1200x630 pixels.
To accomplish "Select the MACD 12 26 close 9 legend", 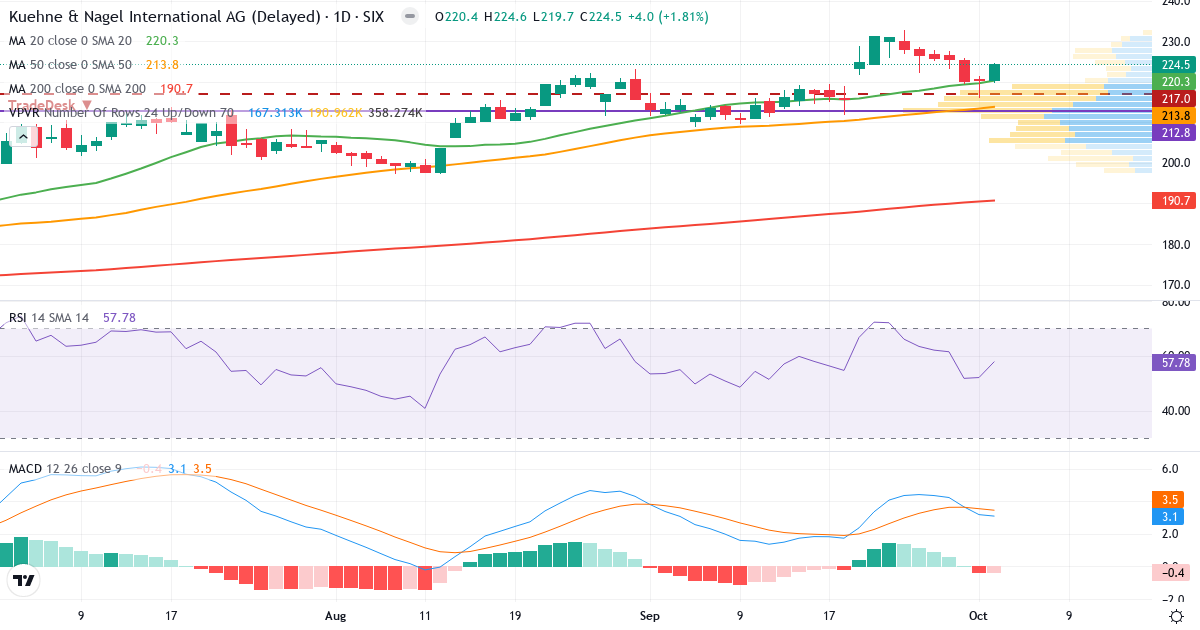I will pos(65,468).
